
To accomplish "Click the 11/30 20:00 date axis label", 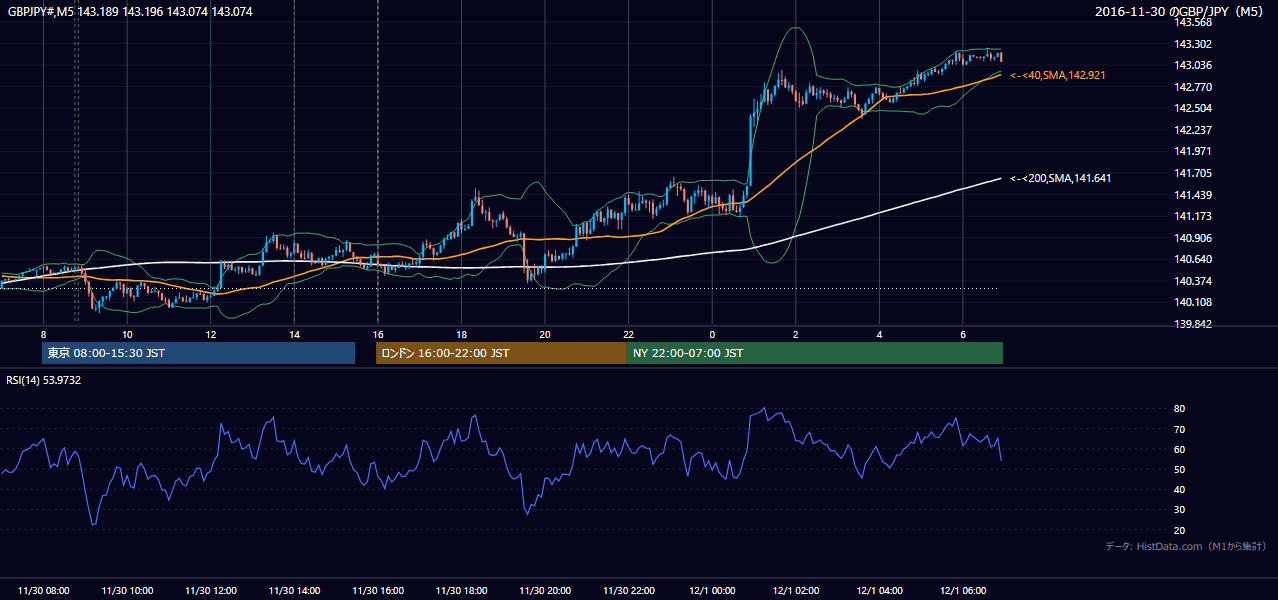I will pyautogui.click(x=545, y=591).
